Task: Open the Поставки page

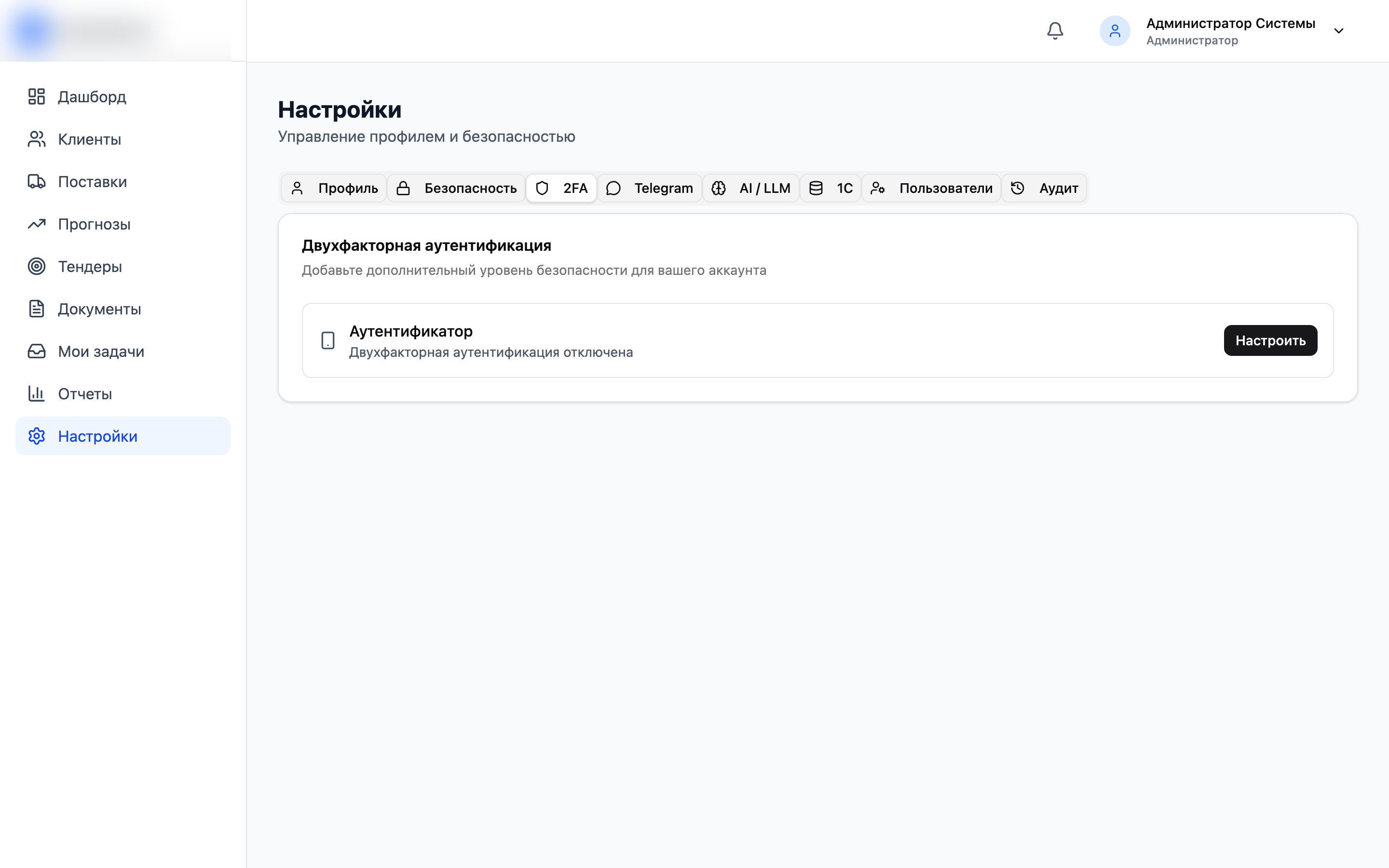Action: (x=123, y=181)
